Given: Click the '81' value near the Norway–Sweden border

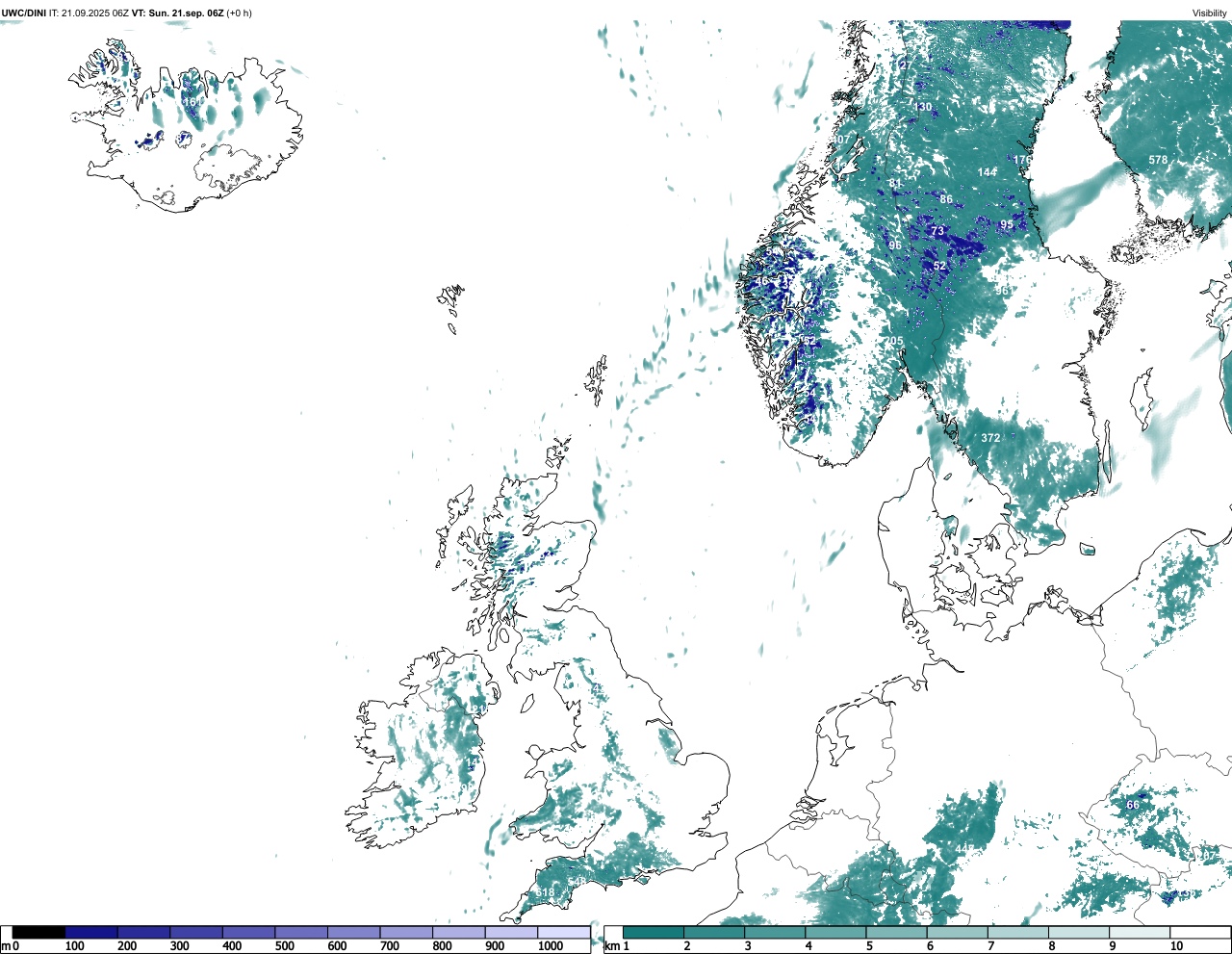Looking at the screenshot, I should [x=895, y=184].
